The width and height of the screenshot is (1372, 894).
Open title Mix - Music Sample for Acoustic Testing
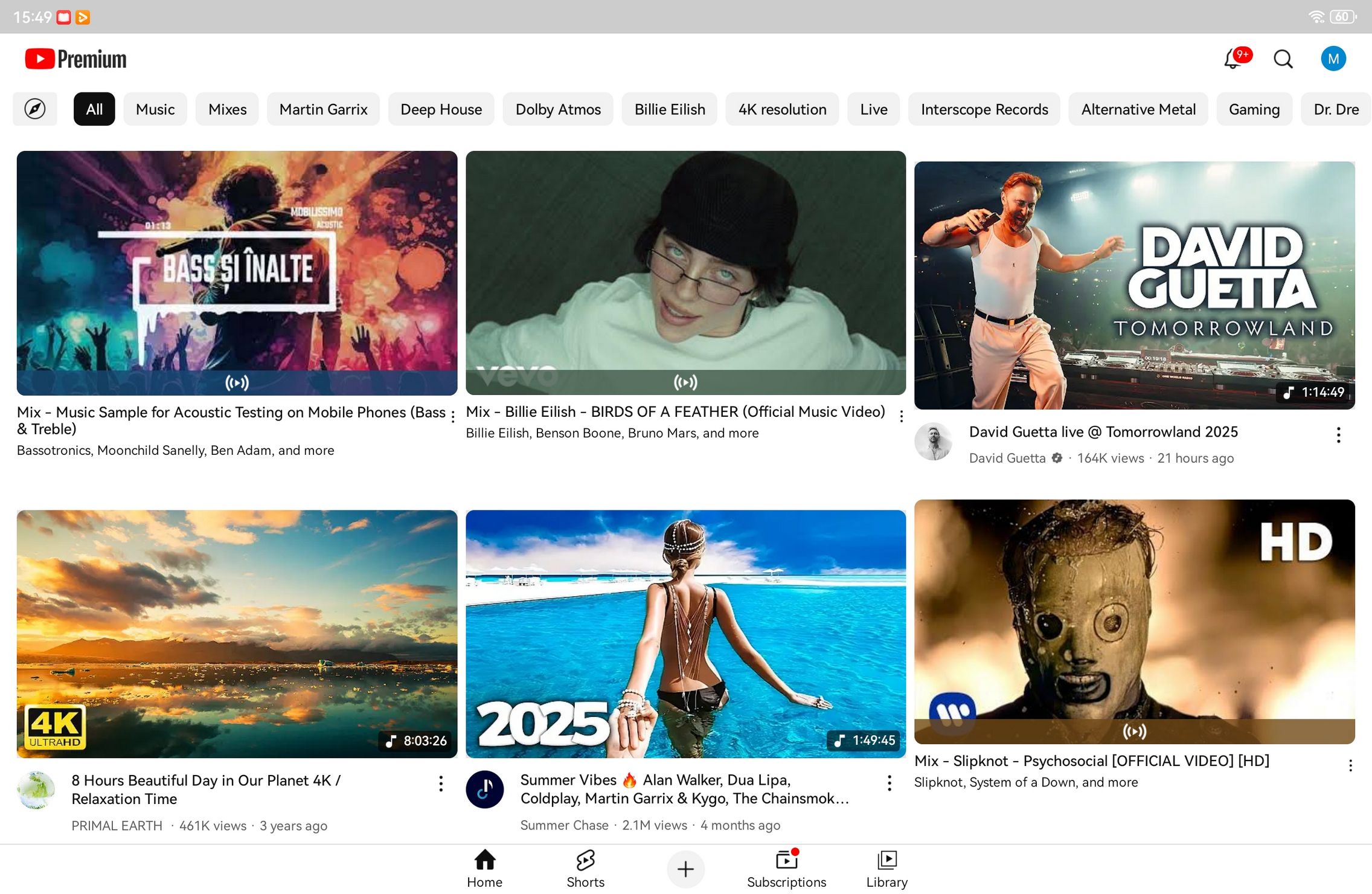pos(231,420)
